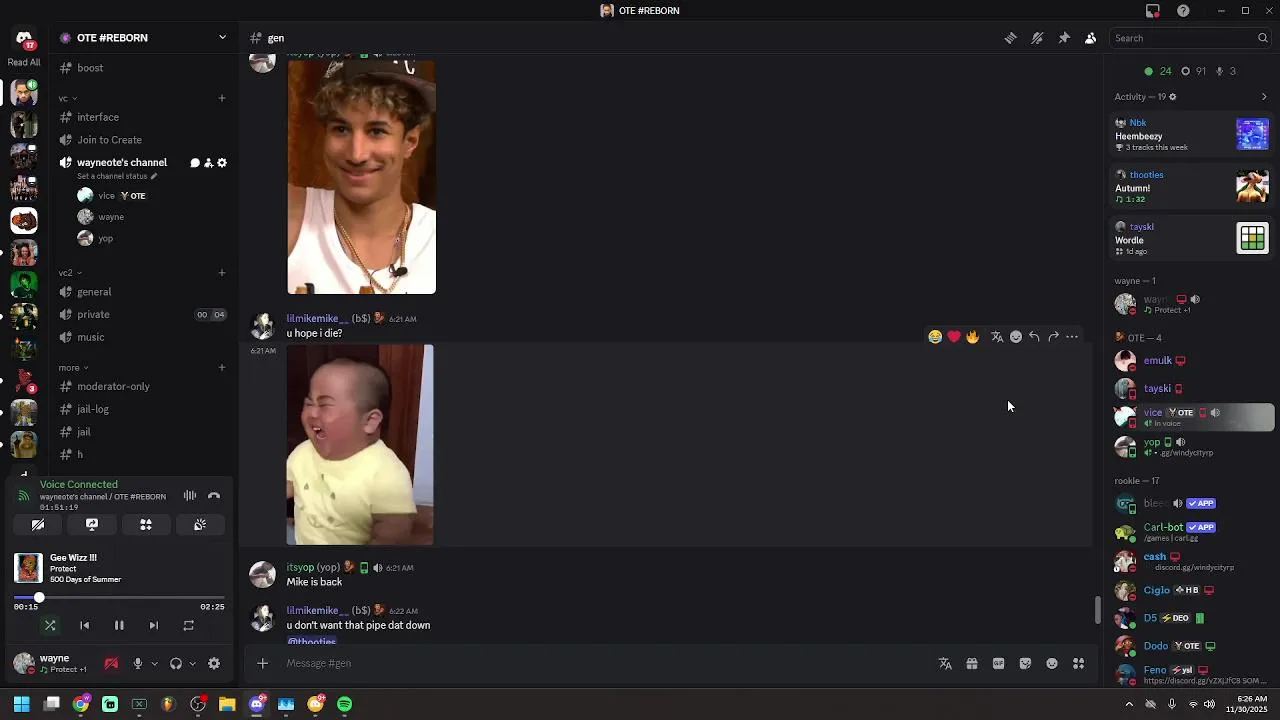Toggle the member list icon
The image size is (1280, 720).
pyautogui.click(x=1090, y=38)
